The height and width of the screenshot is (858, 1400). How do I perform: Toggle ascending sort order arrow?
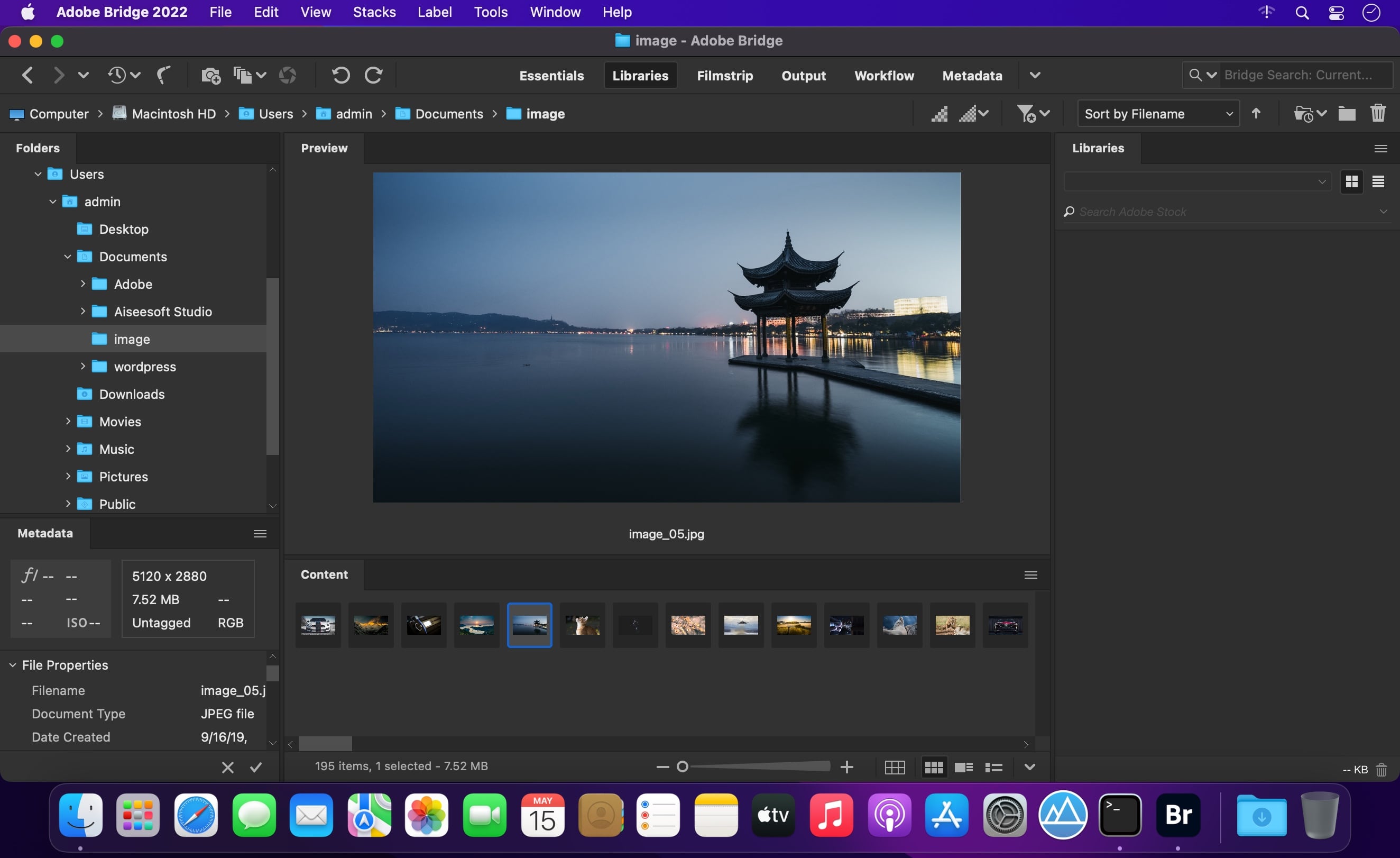coord(1256,114)
